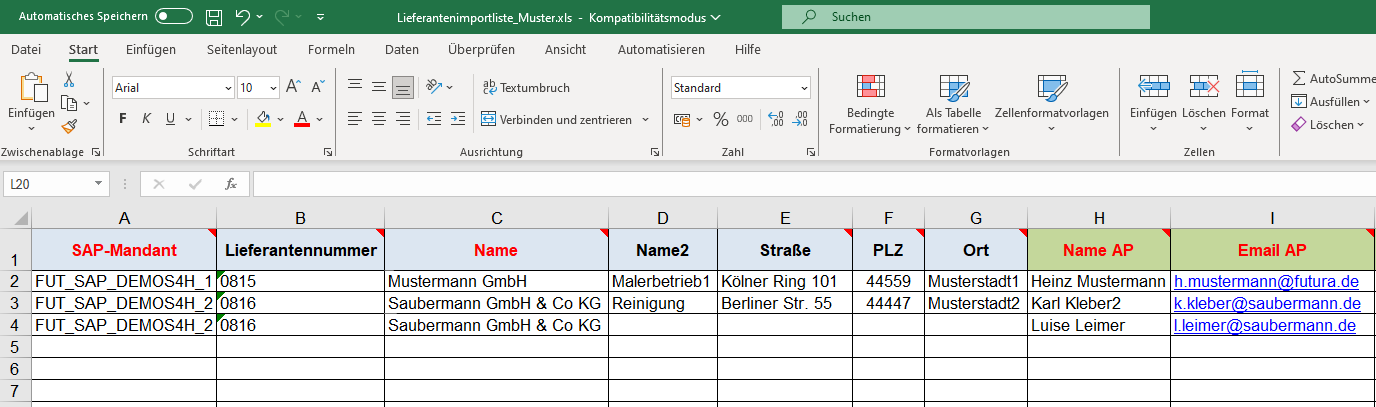Open the Arial font name dropdown

172,87
